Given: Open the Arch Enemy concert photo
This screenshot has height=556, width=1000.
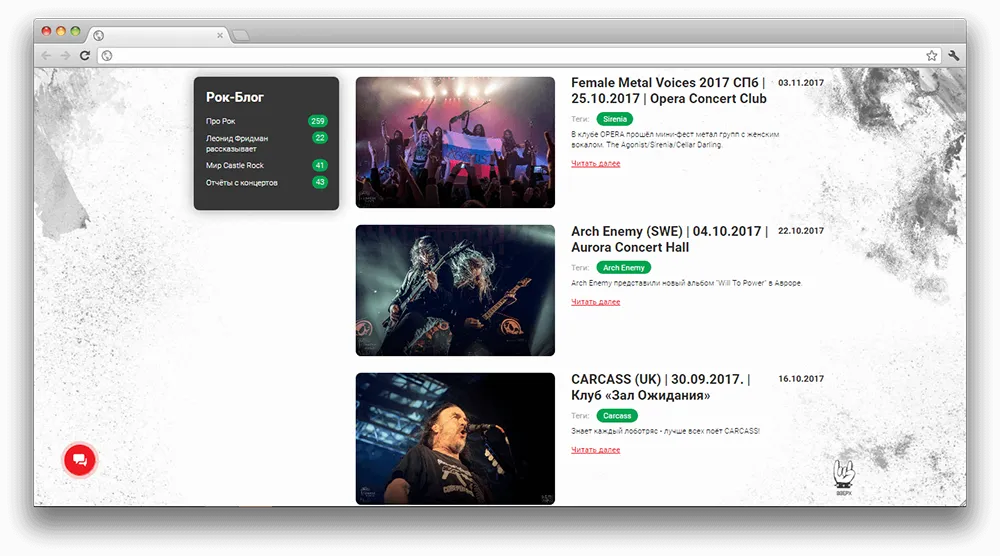Looking at the screenshot, I should 455,290.
